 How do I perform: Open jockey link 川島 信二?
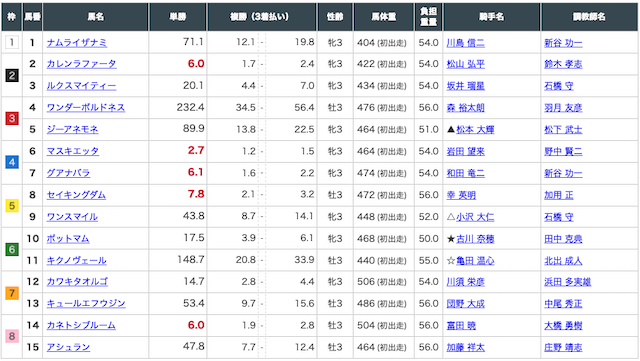(465, 43)
